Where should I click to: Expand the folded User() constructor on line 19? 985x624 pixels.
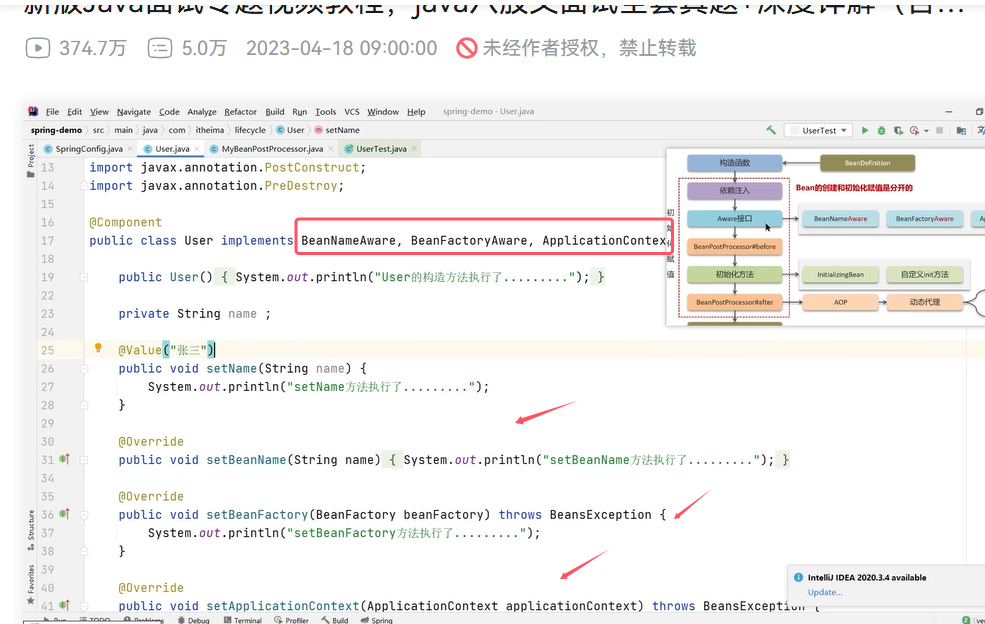tap(84, 276)
